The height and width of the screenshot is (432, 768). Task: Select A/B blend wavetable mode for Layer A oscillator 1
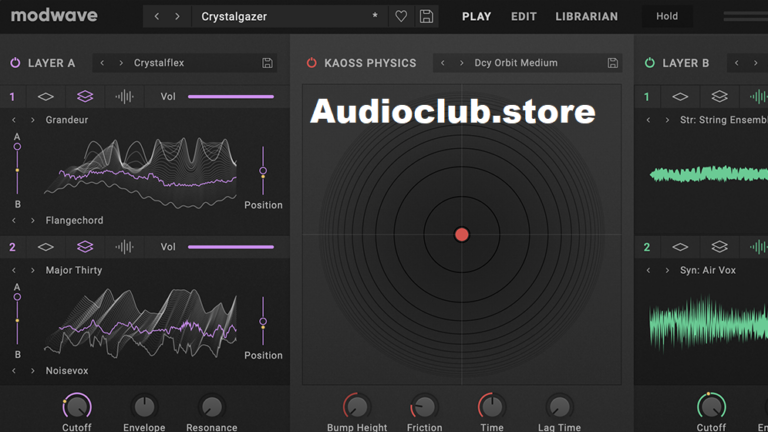85,97
